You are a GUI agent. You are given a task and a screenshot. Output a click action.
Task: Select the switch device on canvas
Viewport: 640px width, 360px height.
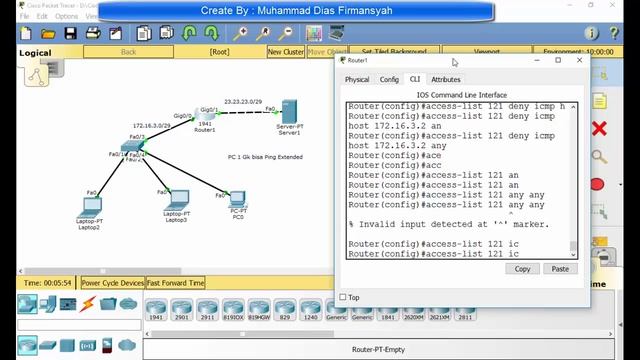click(x=132, y=146)
